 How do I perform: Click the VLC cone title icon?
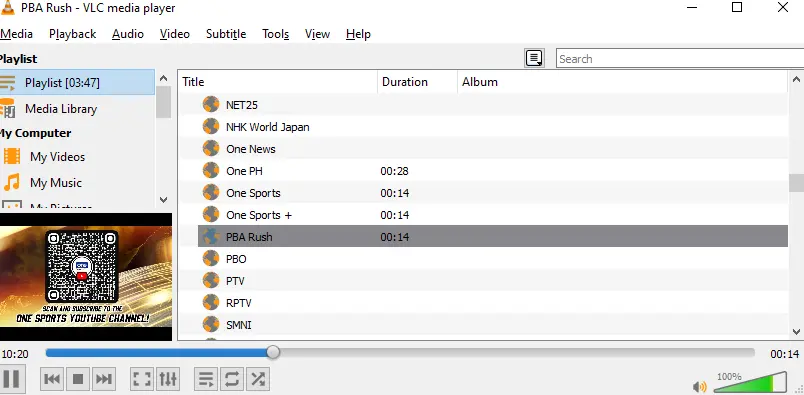tap(8, 8)
